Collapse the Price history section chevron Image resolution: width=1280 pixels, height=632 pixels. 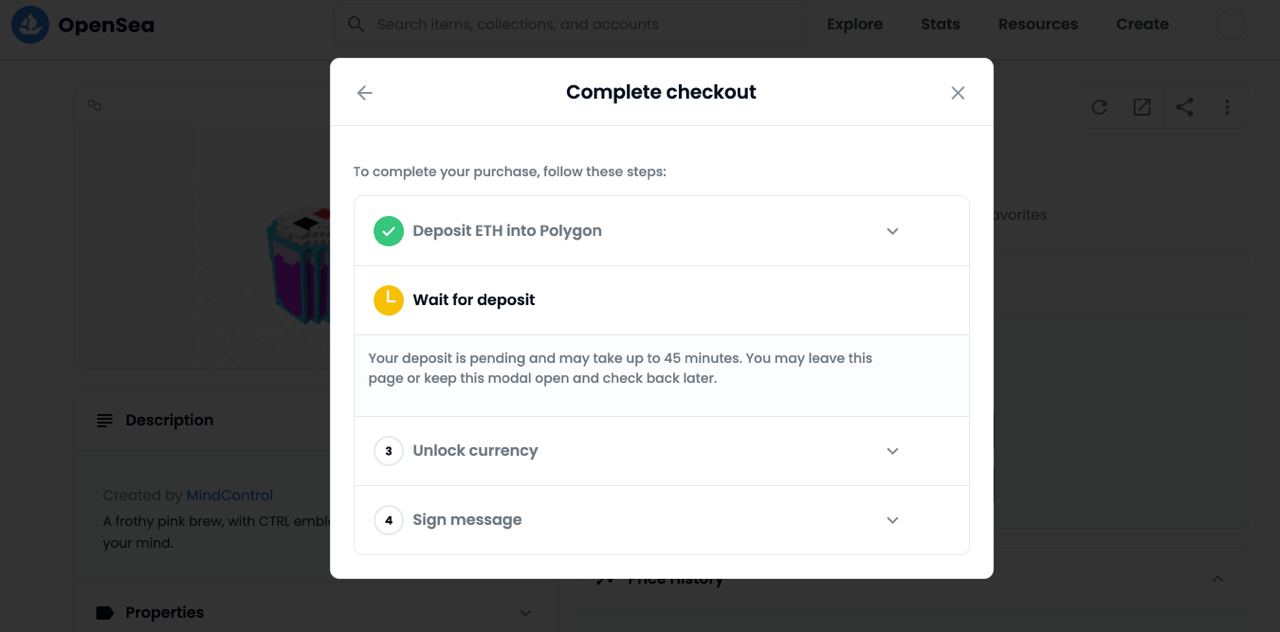tap(1217, 579)
